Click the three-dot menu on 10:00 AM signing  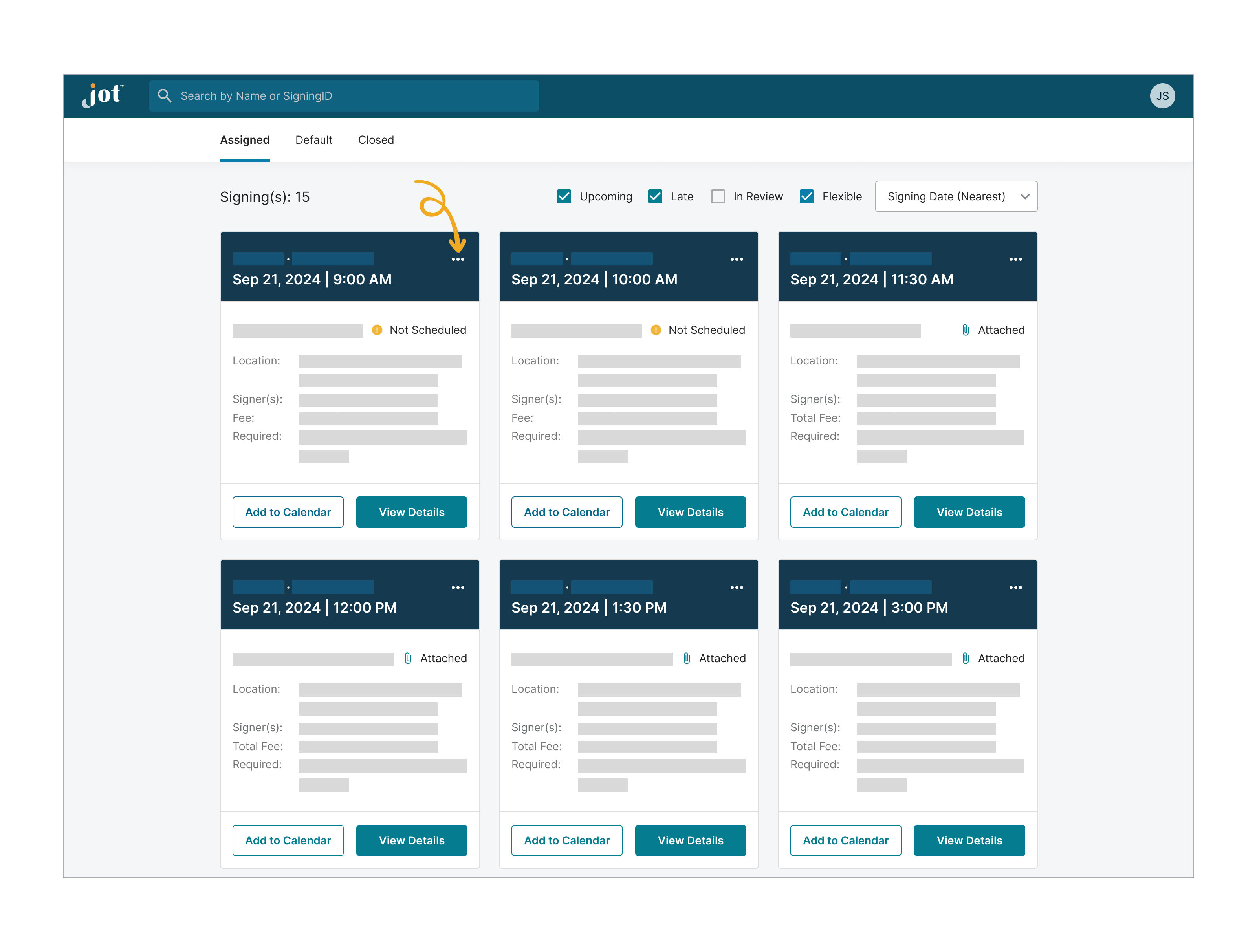click(736, 259)
